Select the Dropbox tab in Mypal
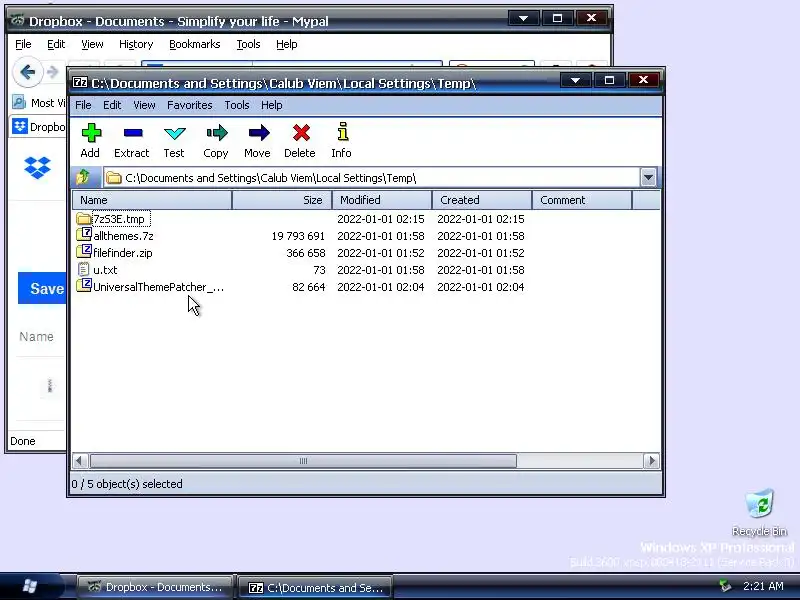800x600 pixels. [39, 126]
